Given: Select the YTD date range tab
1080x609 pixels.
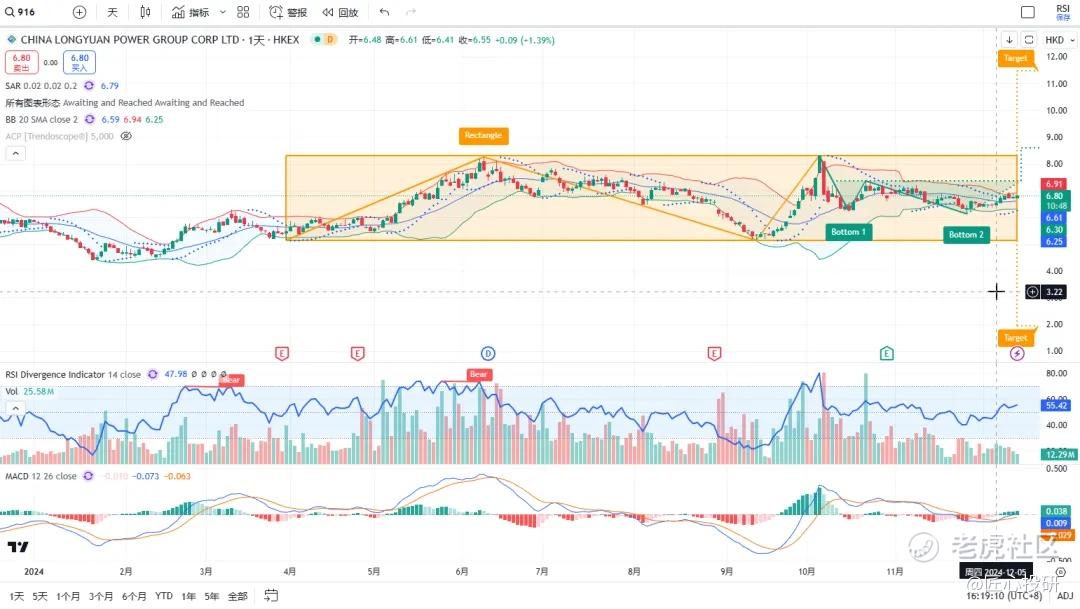Looking at the screenshot, I should pos(164,596).
